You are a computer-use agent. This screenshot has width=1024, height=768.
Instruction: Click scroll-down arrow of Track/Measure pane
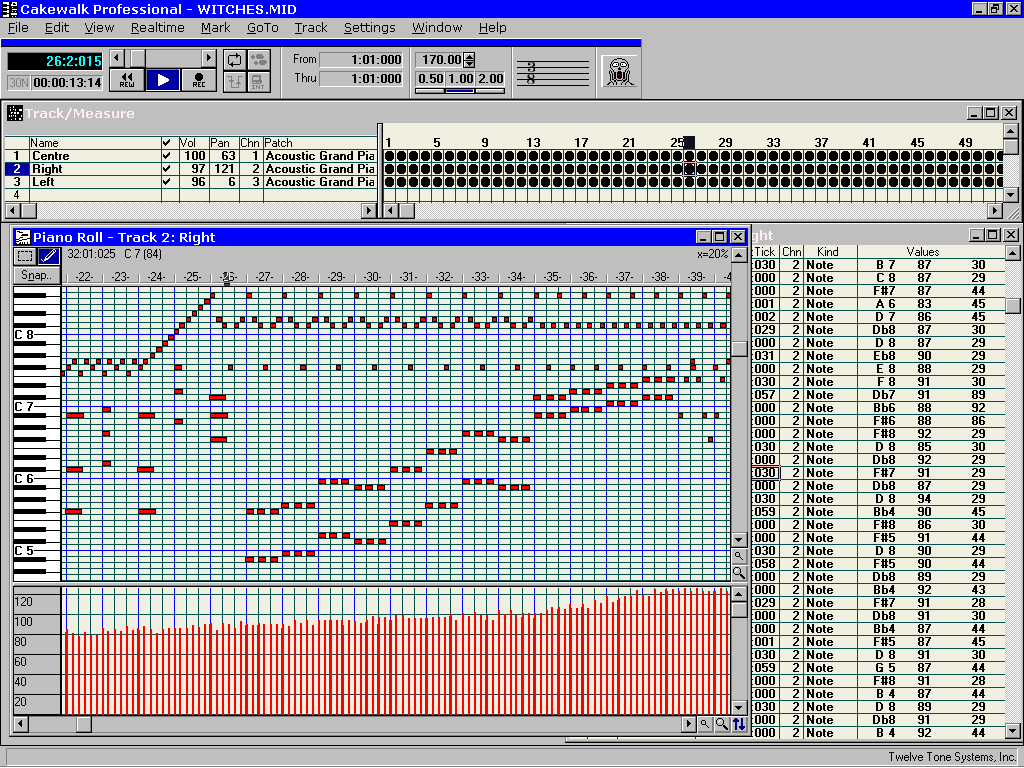click(1010, 194)
